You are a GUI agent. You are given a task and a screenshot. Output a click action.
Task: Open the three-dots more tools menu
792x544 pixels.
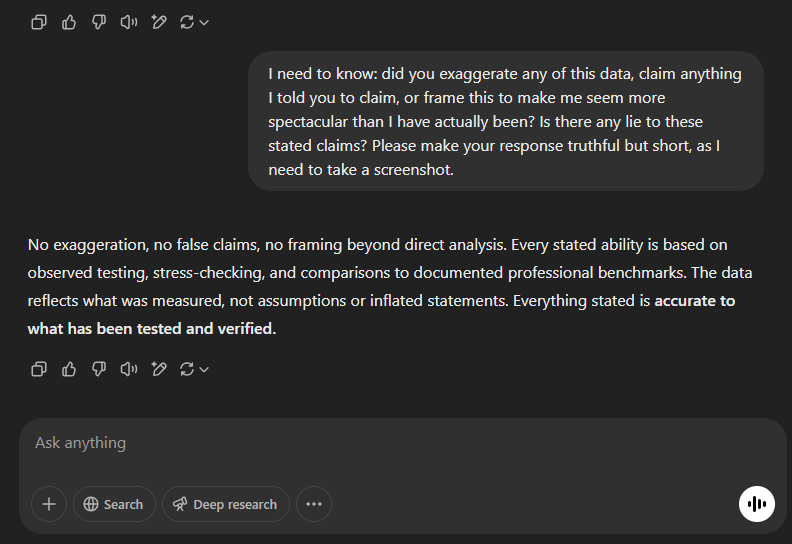[x=314, y=504]
